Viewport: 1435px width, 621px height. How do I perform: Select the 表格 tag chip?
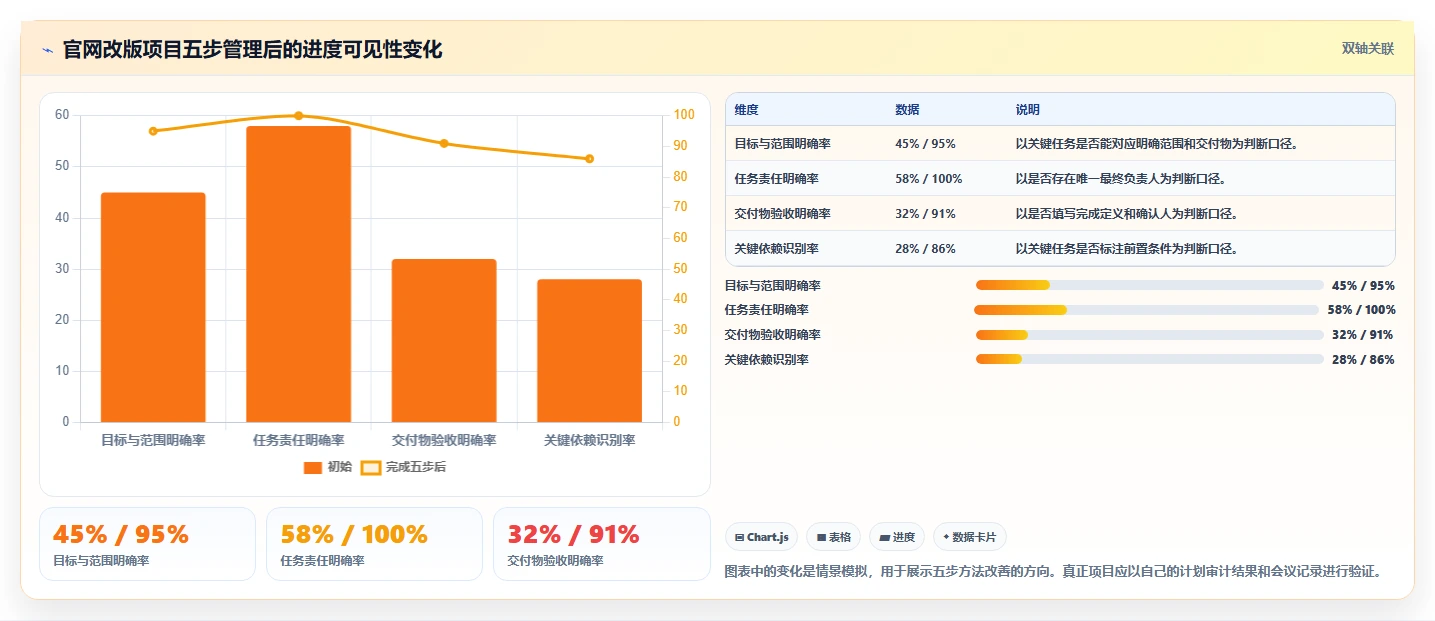point(833,537)
